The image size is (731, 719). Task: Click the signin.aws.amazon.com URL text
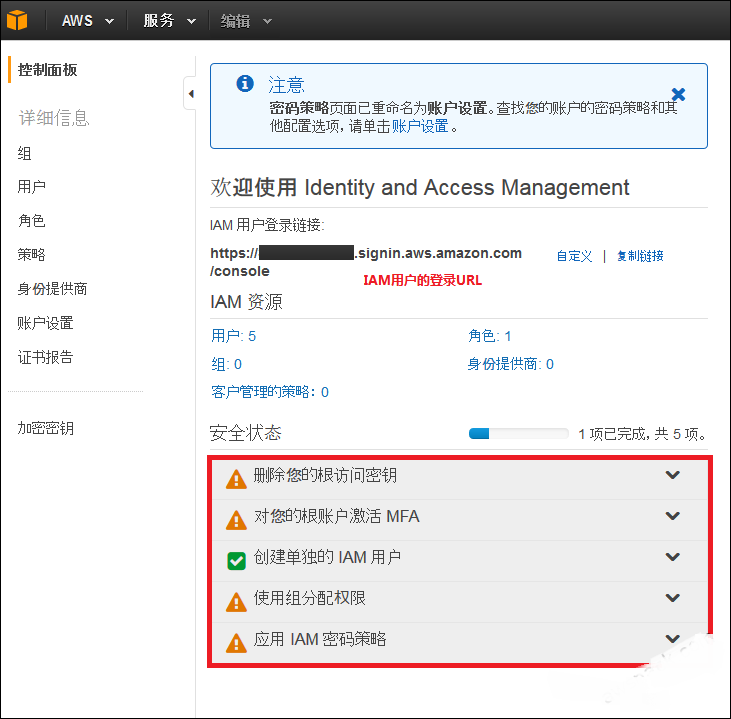point(366,262)
